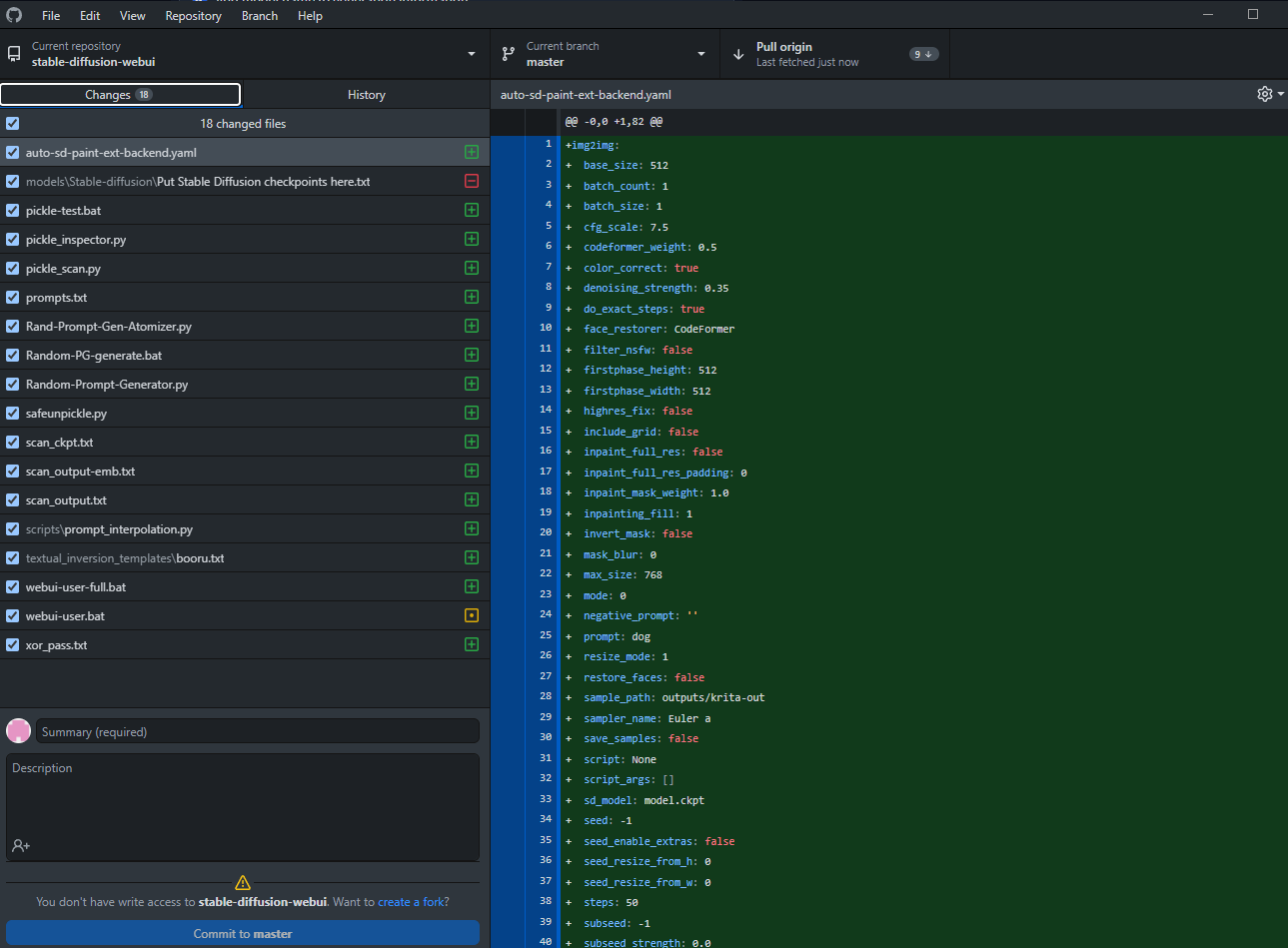
Task: Click the branch icon next to master
Action: pyautogui.click(x=509, y=54)
